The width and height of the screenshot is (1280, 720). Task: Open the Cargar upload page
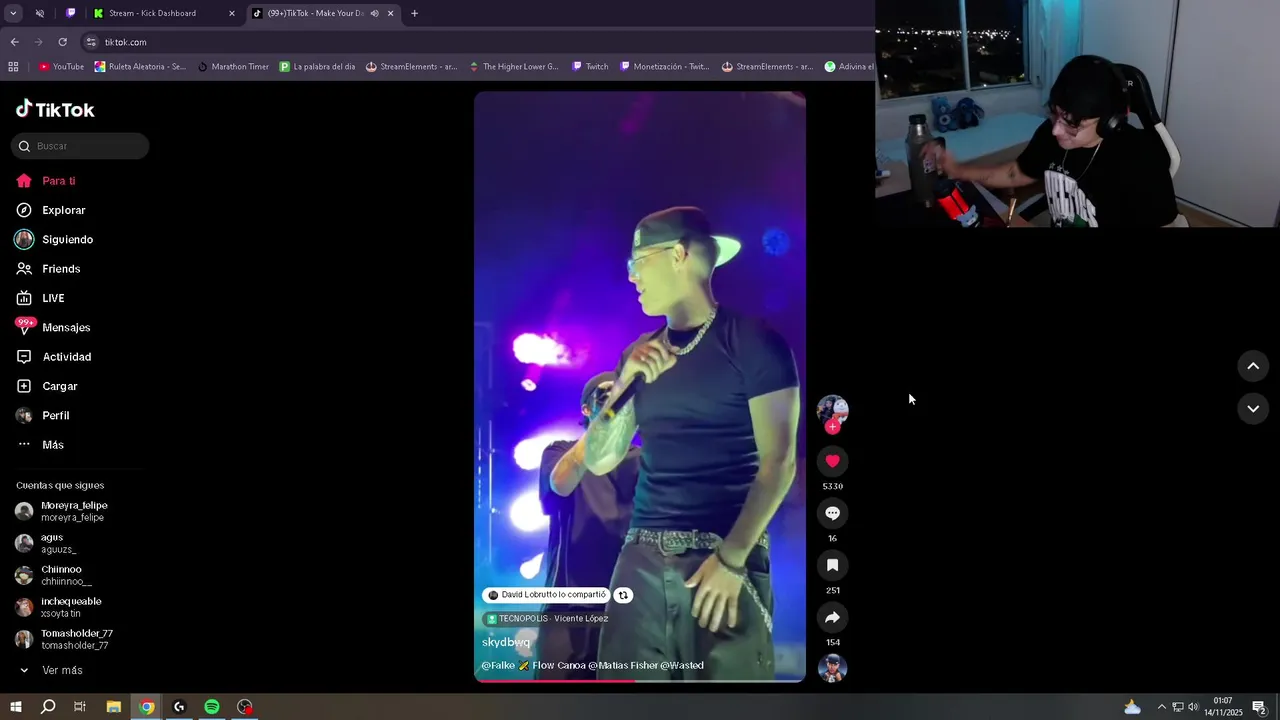47,386
